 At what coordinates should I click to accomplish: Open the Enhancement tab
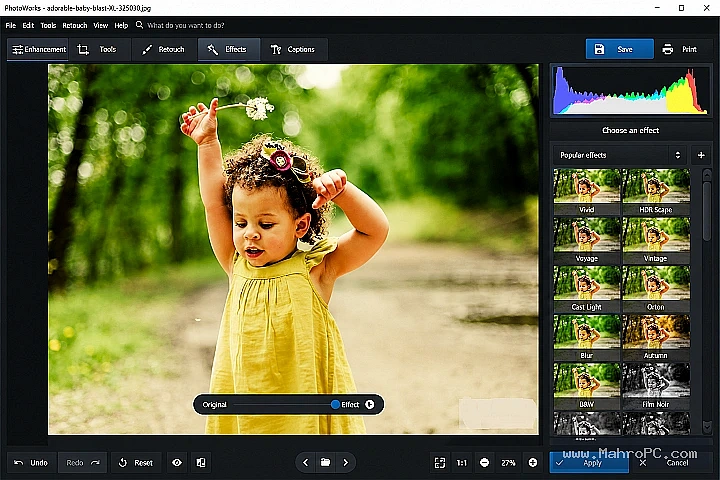(x=38, y=49)
